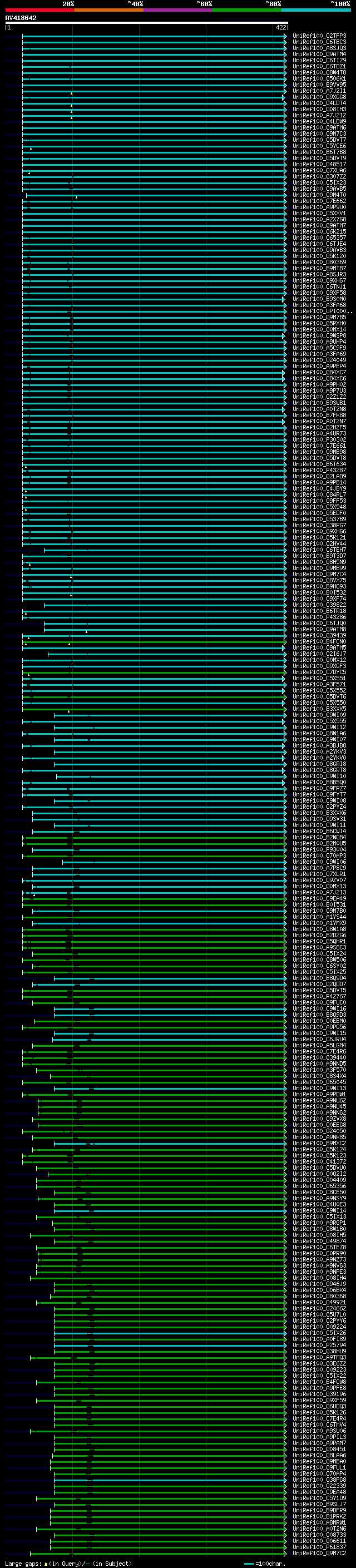
Task: Click the UniRef100_Q9M7C2 entry
Action: 319,1554
